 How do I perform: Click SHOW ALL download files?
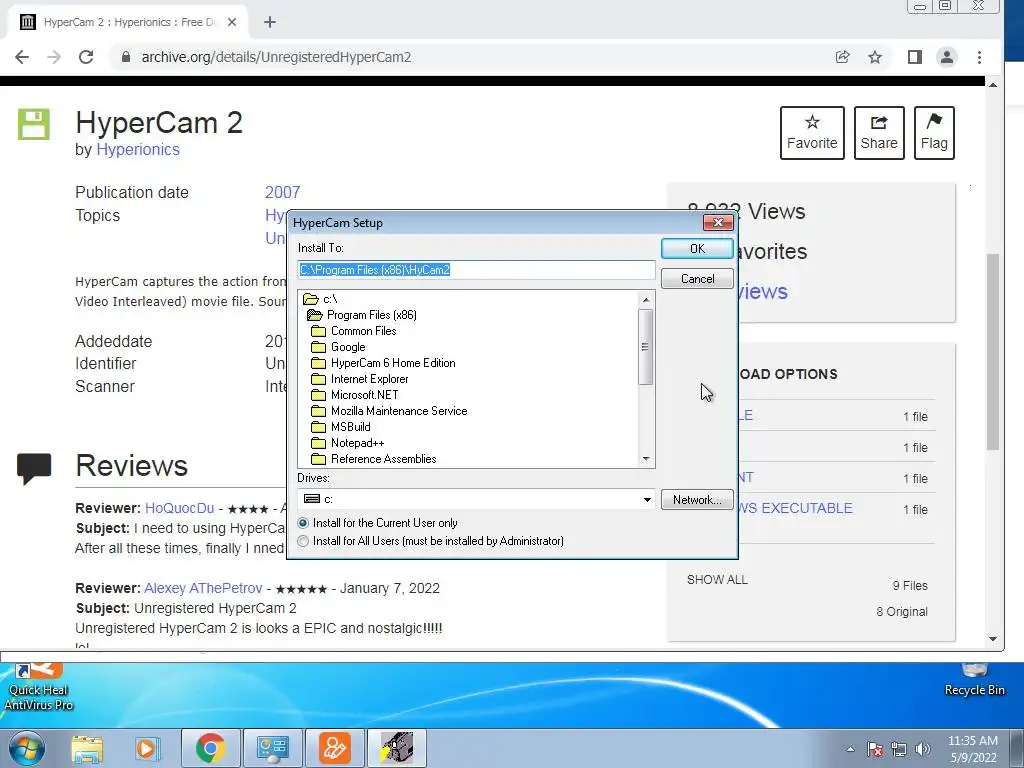click(x=717, y=580)
